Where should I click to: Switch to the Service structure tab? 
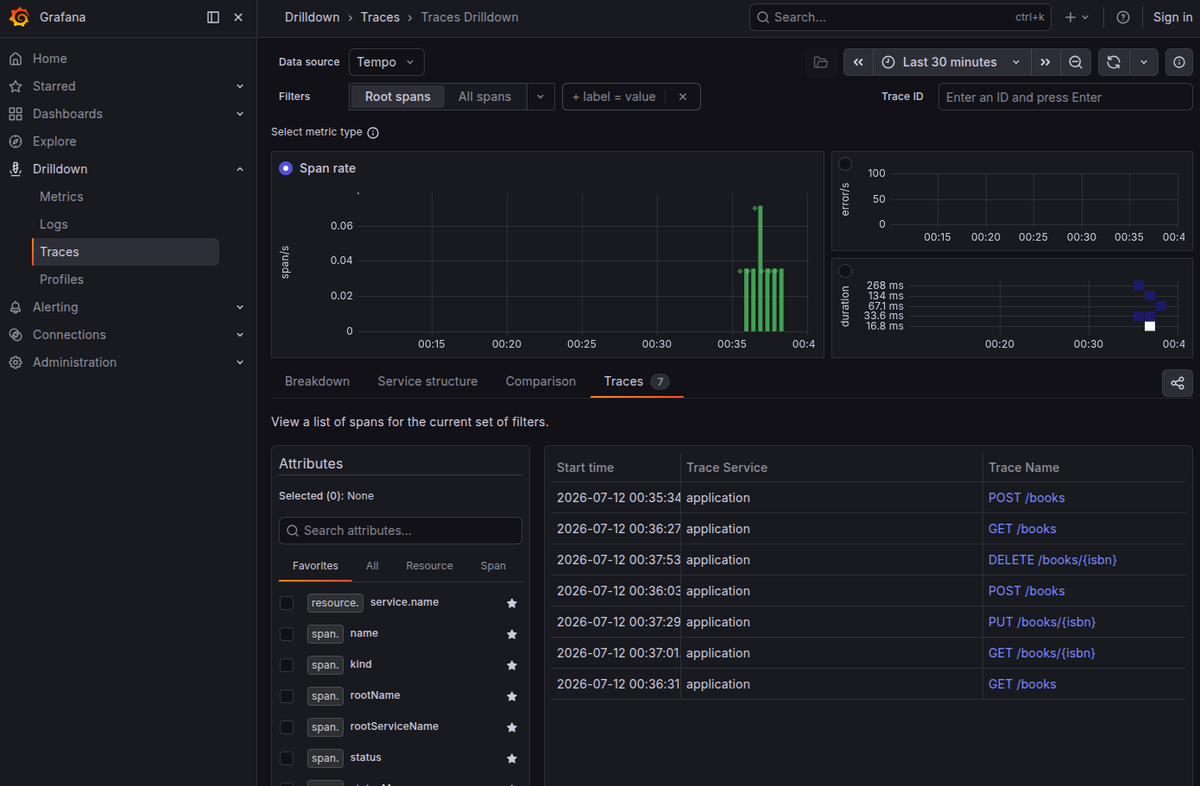427,381
